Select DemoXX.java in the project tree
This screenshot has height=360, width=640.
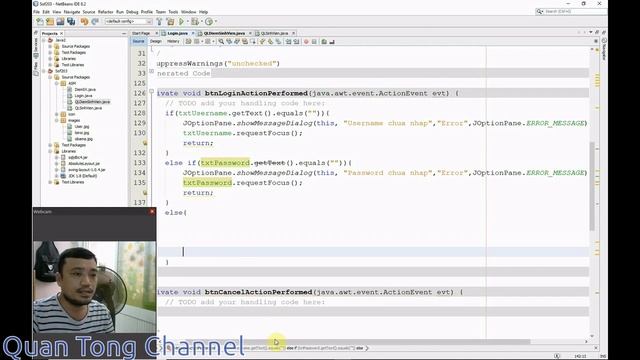85,89
